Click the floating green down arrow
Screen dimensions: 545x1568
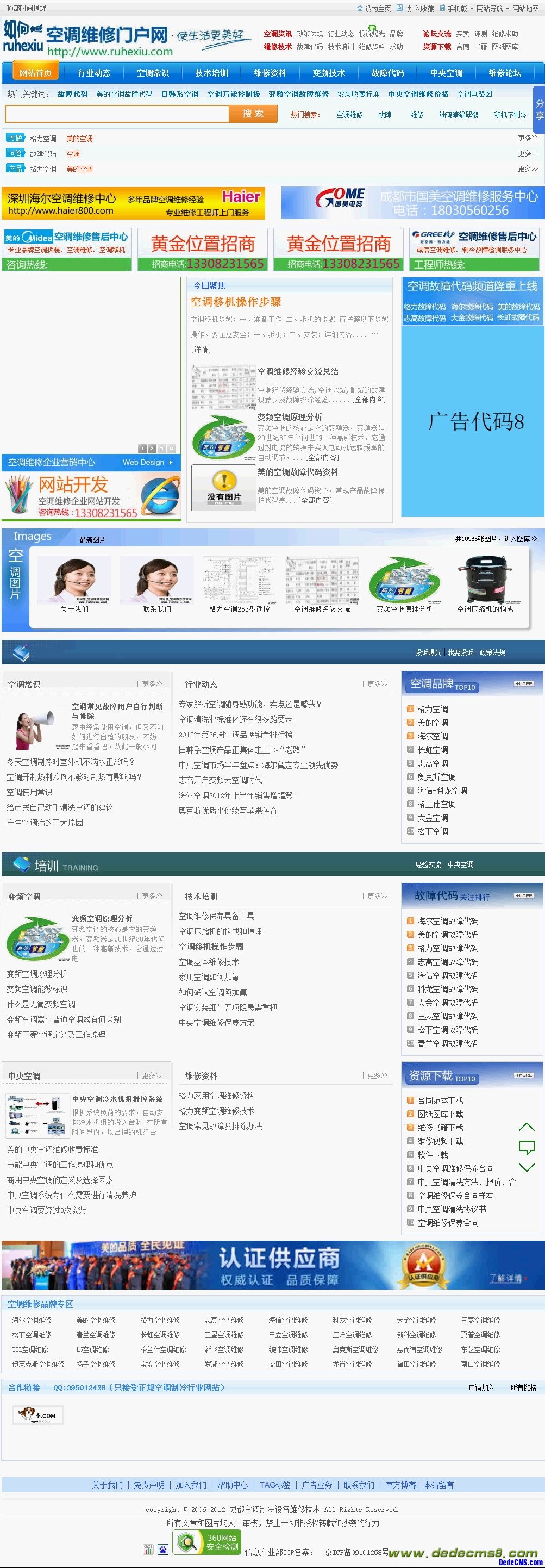[x=526, y=1167]
